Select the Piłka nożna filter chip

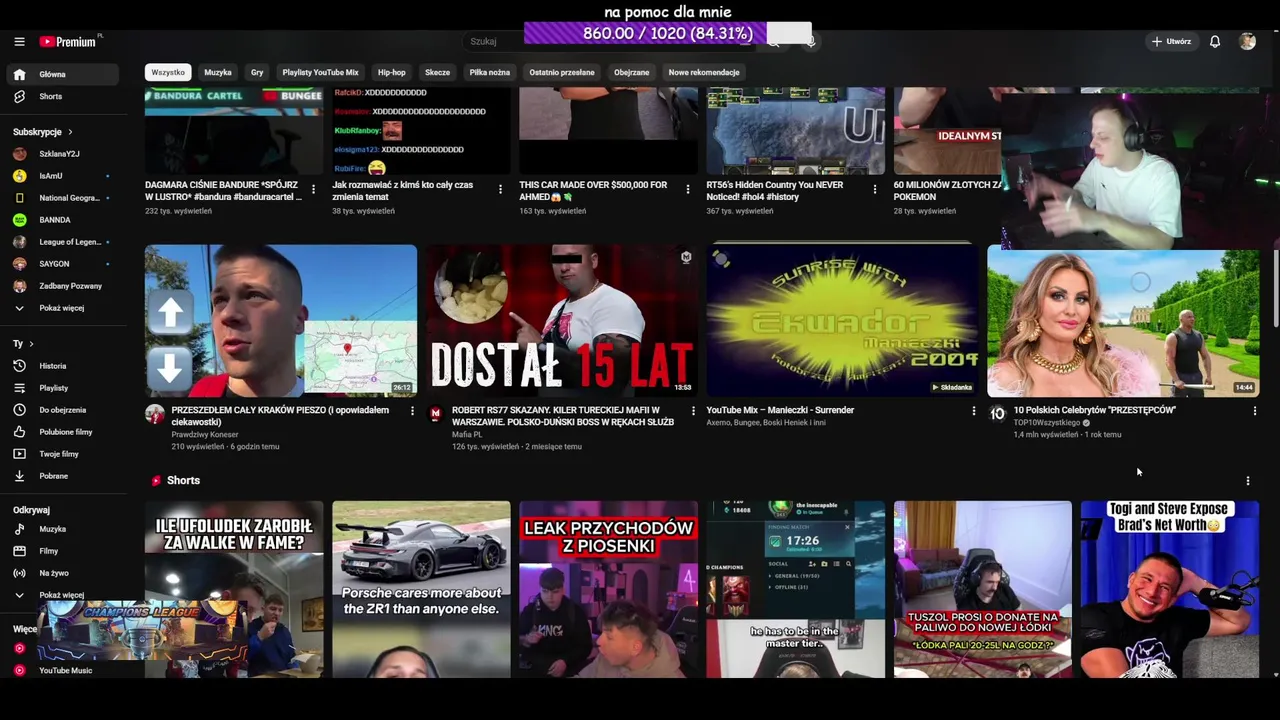click(490, 72)
